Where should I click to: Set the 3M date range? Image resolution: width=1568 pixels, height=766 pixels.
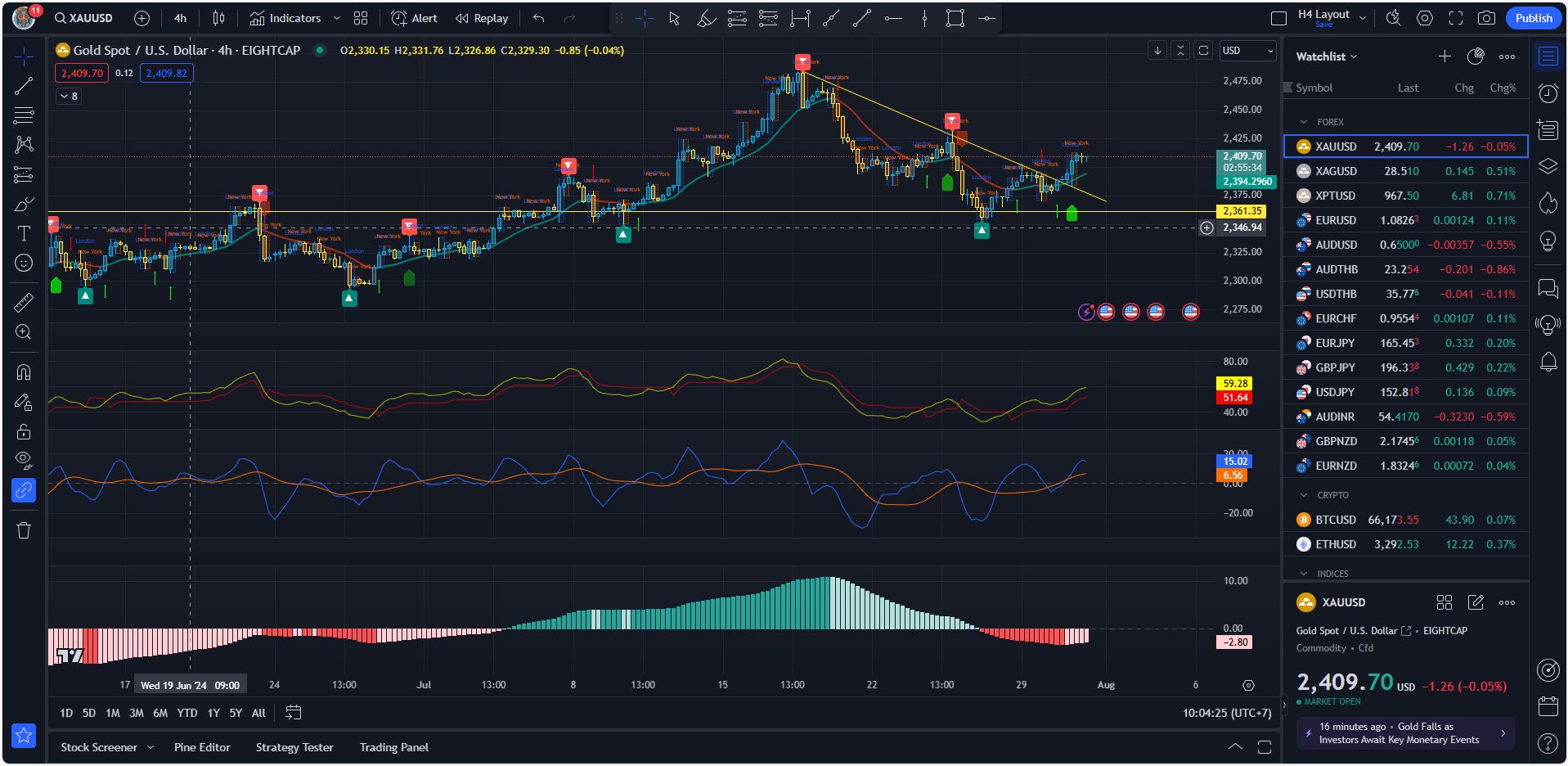point(137,713)
